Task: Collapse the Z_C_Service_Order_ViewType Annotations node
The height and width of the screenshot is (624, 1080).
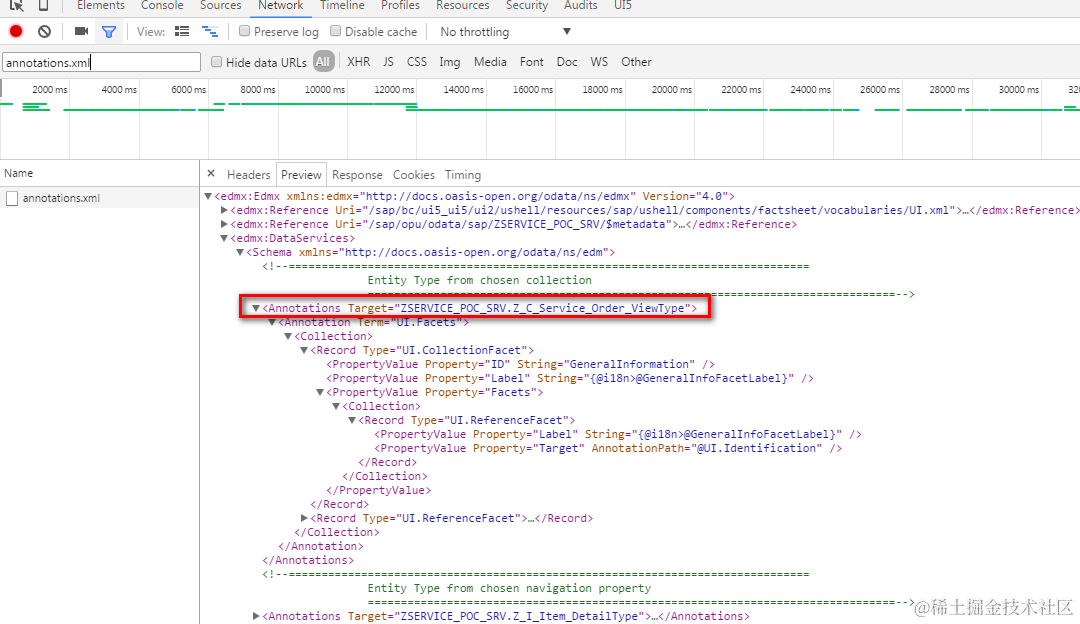Action: 256,308
